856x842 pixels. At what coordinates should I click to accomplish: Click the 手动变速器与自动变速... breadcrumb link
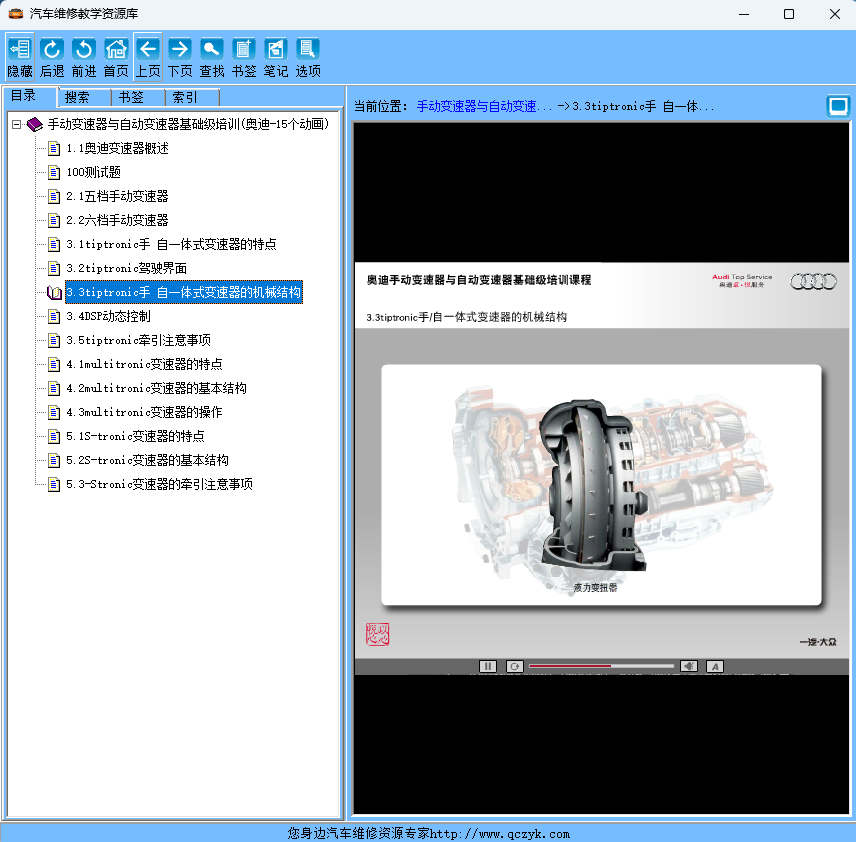pyautogui.click(x=484, y=106)
